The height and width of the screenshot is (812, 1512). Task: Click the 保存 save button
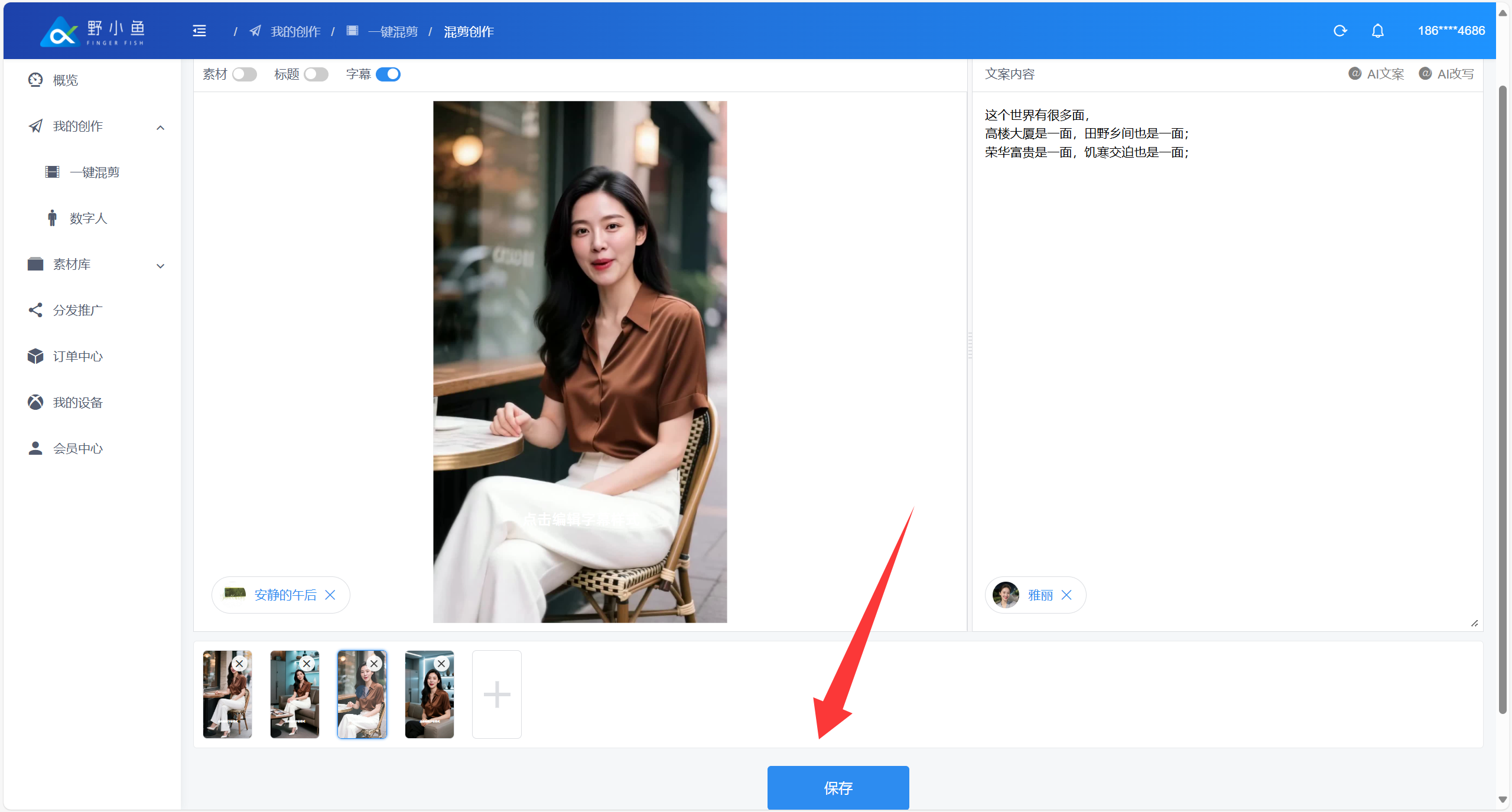click(x=837, y=787)
